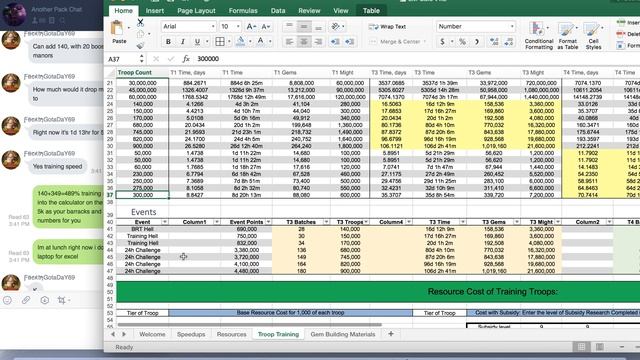The image size is (640, 360).
Task: Toggle Wrap Text
Action: [387, 27]
